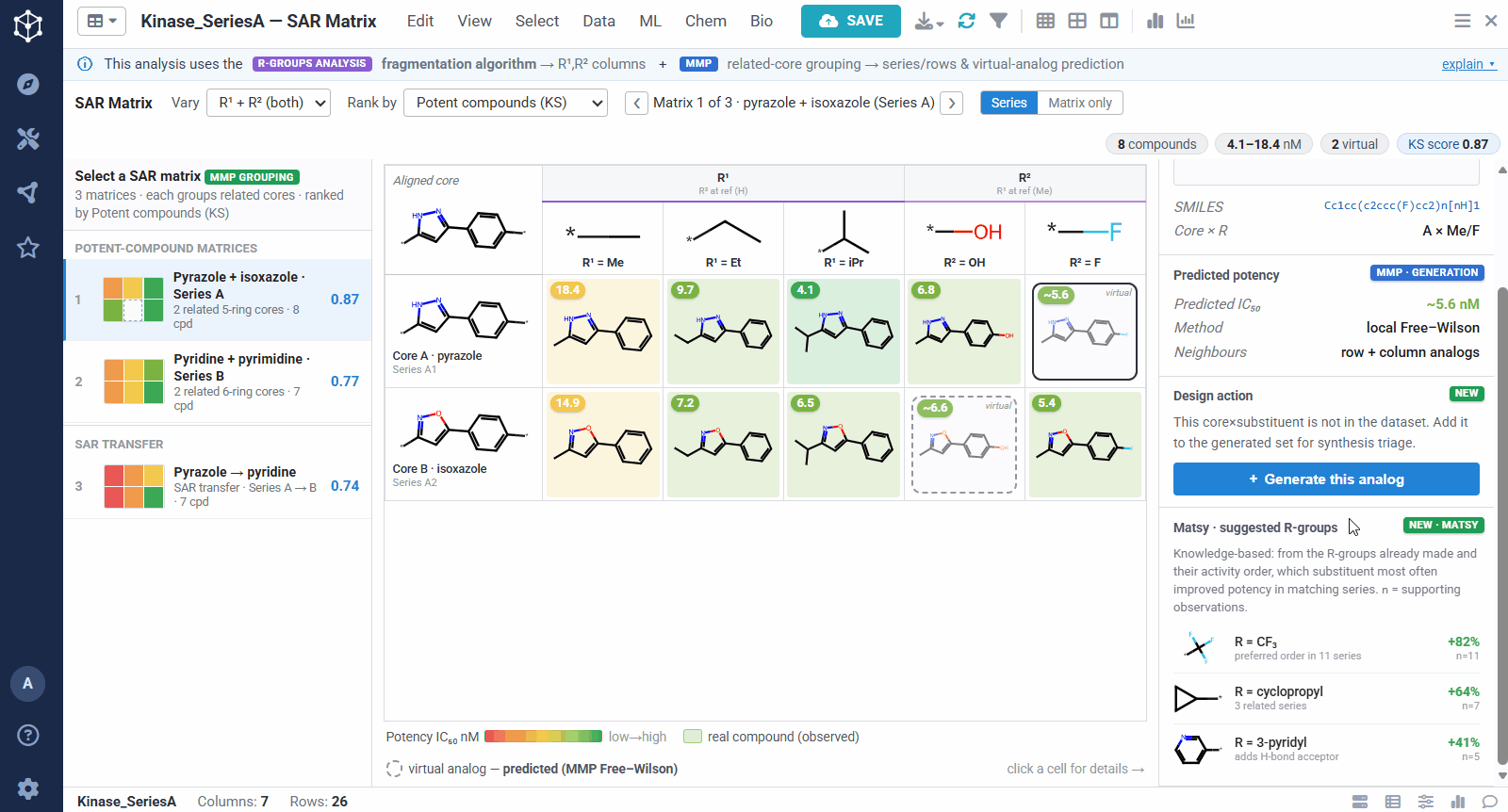The width and height of the screenshot is (1508, 812).
Task: Open the Chem menu
Action: point(706,21)
